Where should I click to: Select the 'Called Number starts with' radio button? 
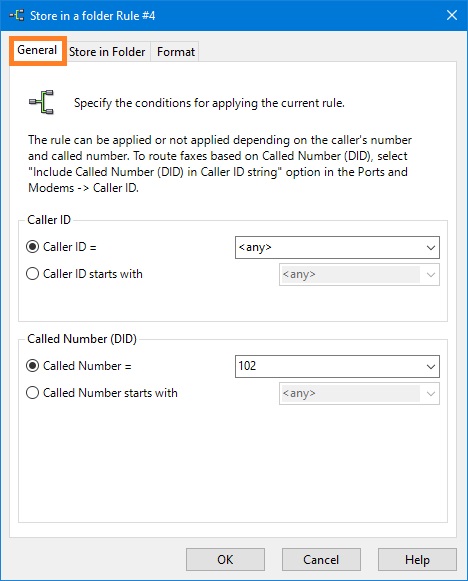pyautogui.click(x=33, y=393)
